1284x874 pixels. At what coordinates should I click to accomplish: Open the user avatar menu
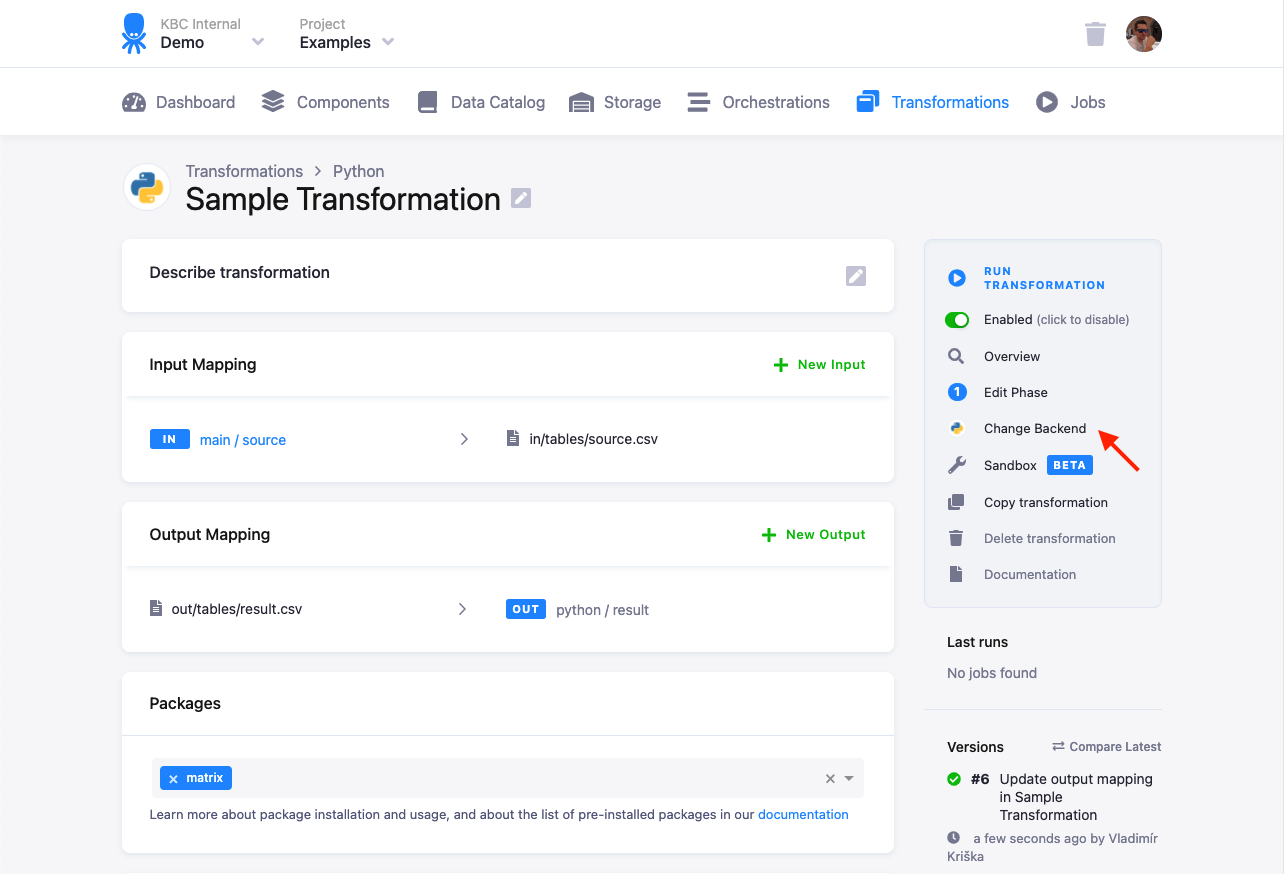(x=1144, y=34)
